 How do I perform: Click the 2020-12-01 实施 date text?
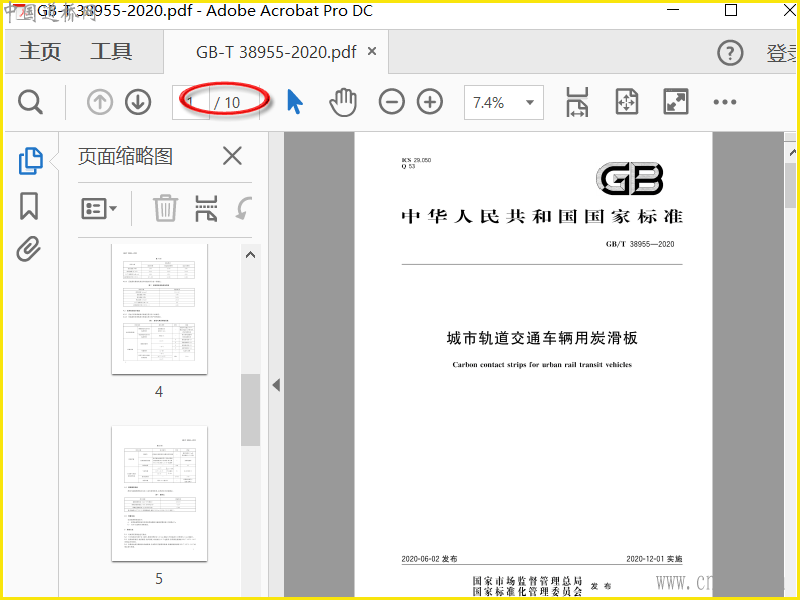click(654, 559)
